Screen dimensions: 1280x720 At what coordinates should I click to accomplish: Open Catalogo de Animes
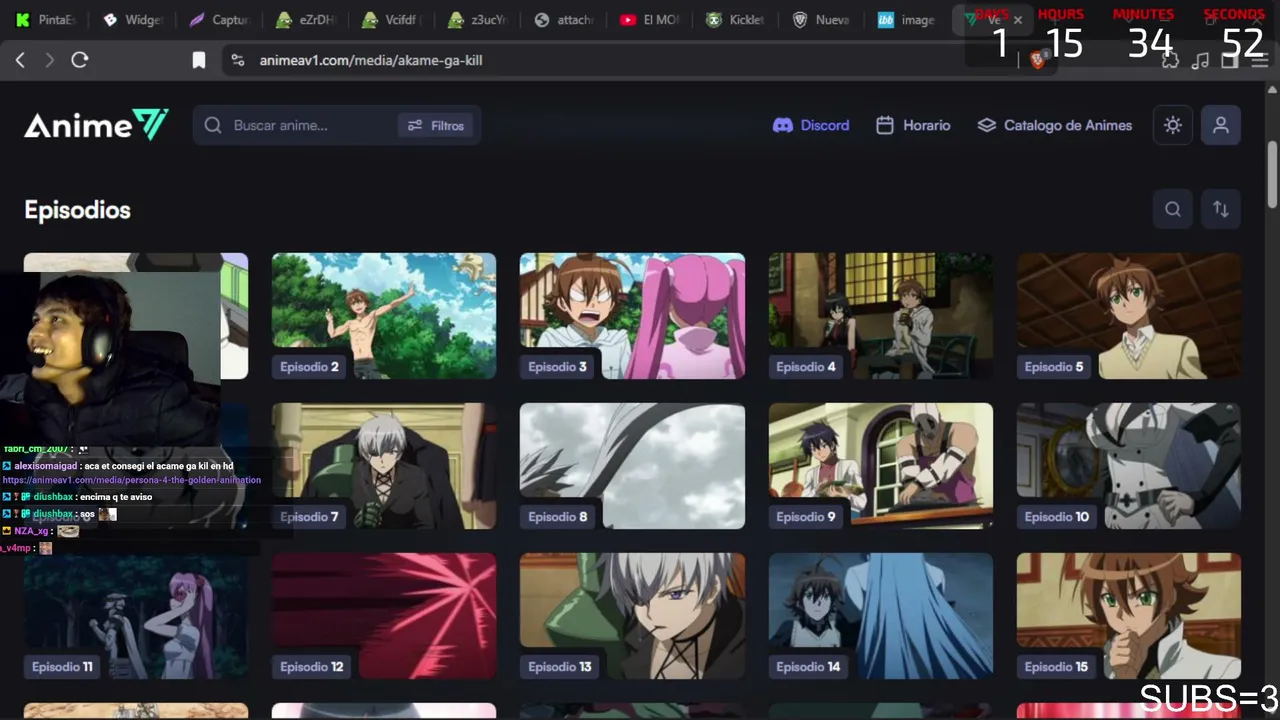coord(1054,125)
